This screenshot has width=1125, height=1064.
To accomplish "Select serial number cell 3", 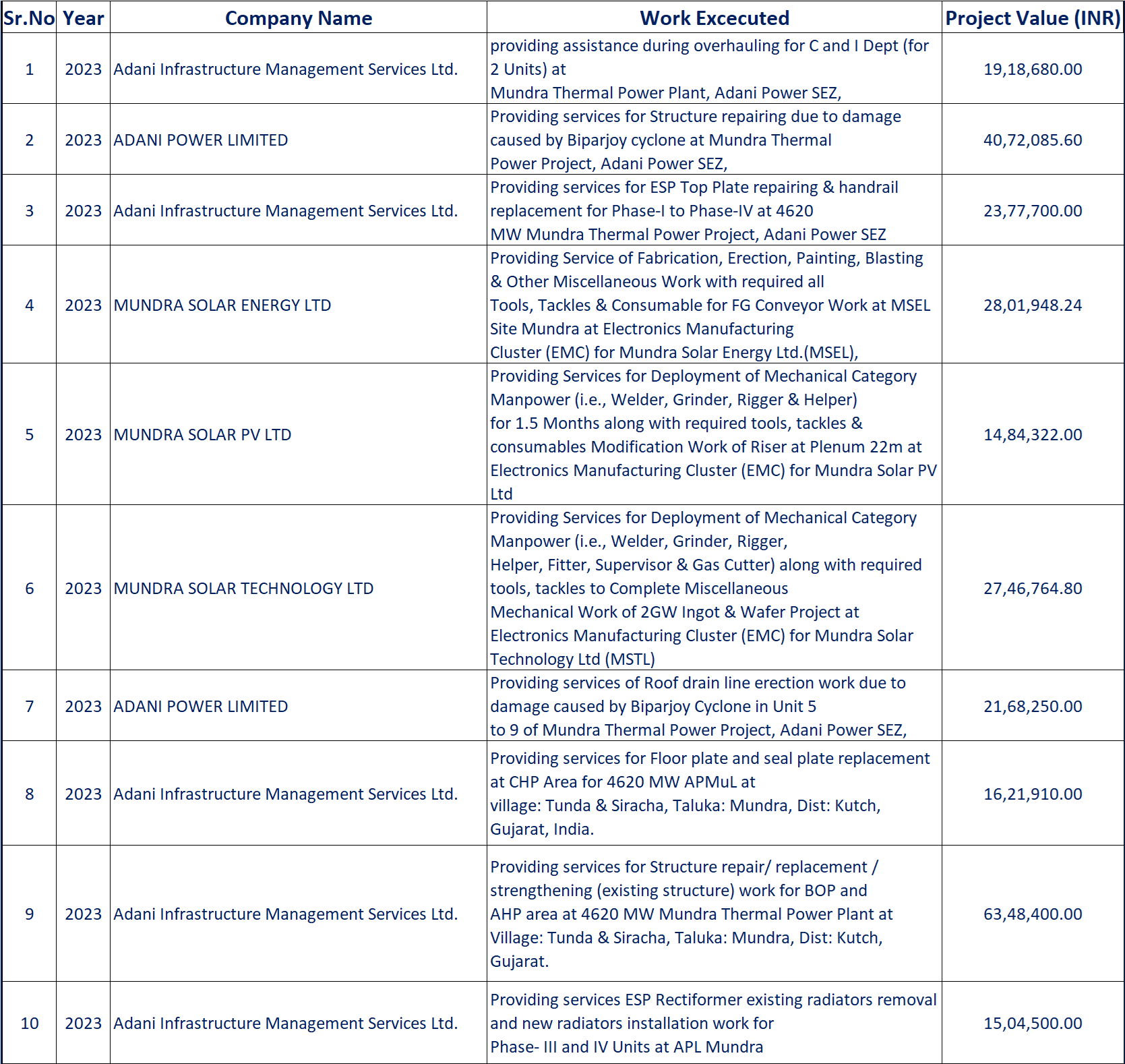I will (x=29, y=210).
